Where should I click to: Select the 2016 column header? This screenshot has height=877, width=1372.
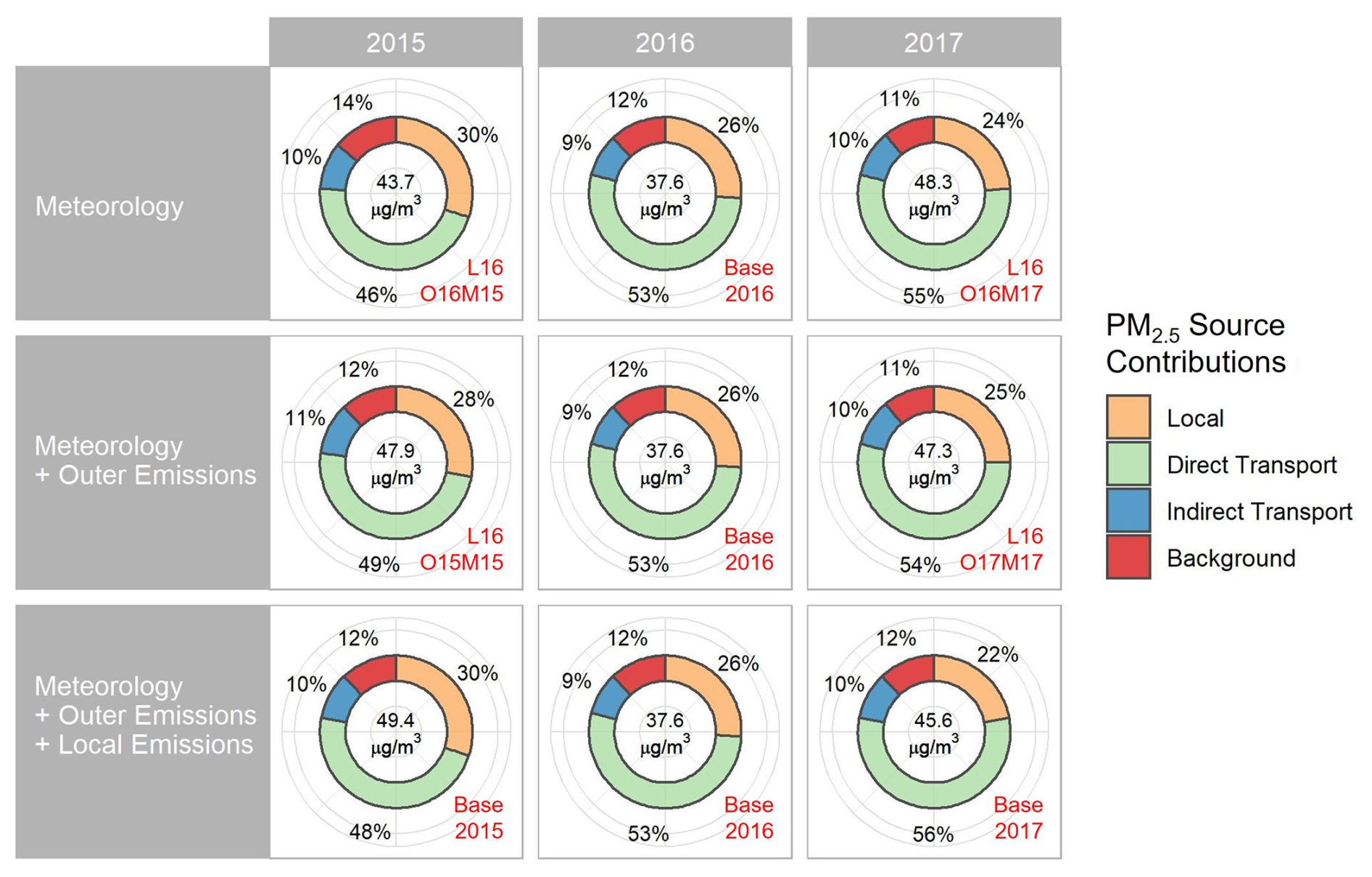[x=664, y=43]
